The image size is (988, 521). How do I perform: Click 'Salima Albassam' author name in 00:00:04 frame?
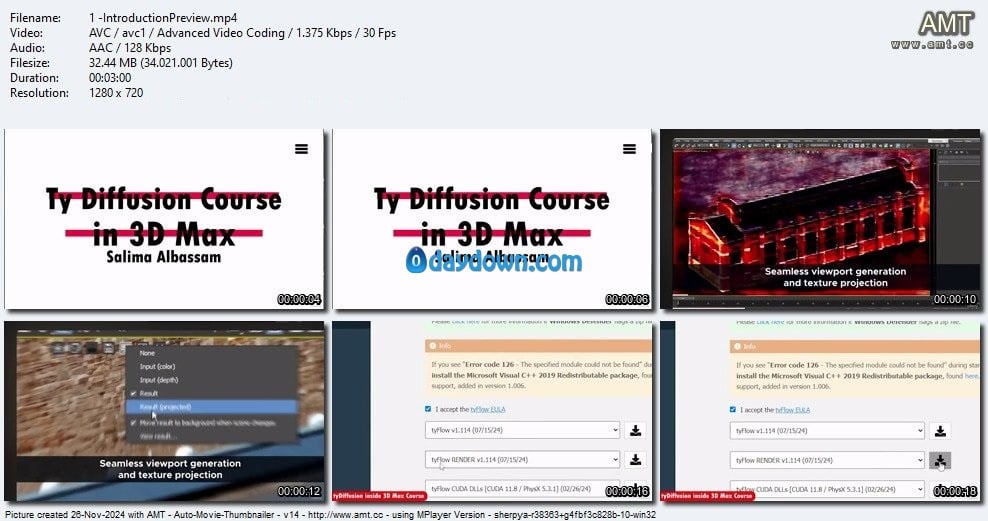point(164,257)
